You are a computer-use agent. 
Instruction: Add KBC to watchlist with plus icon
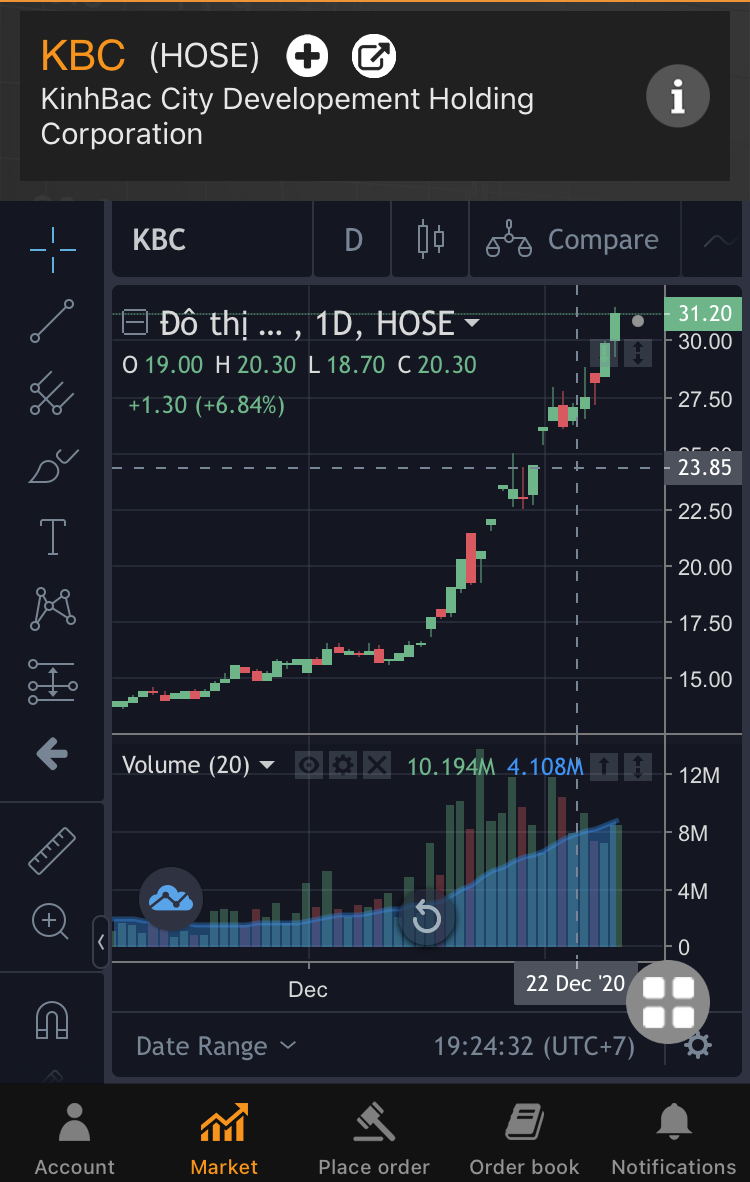[x=307, y=57]
